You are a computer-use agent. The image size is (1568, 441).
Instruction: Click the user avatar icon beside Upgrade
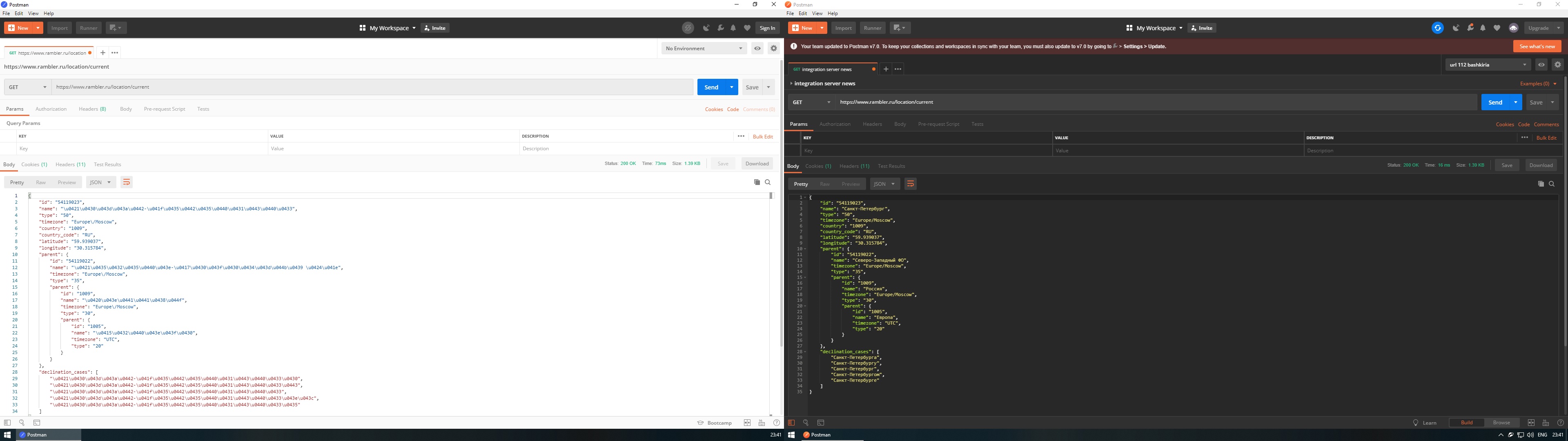click(1513, 28)
